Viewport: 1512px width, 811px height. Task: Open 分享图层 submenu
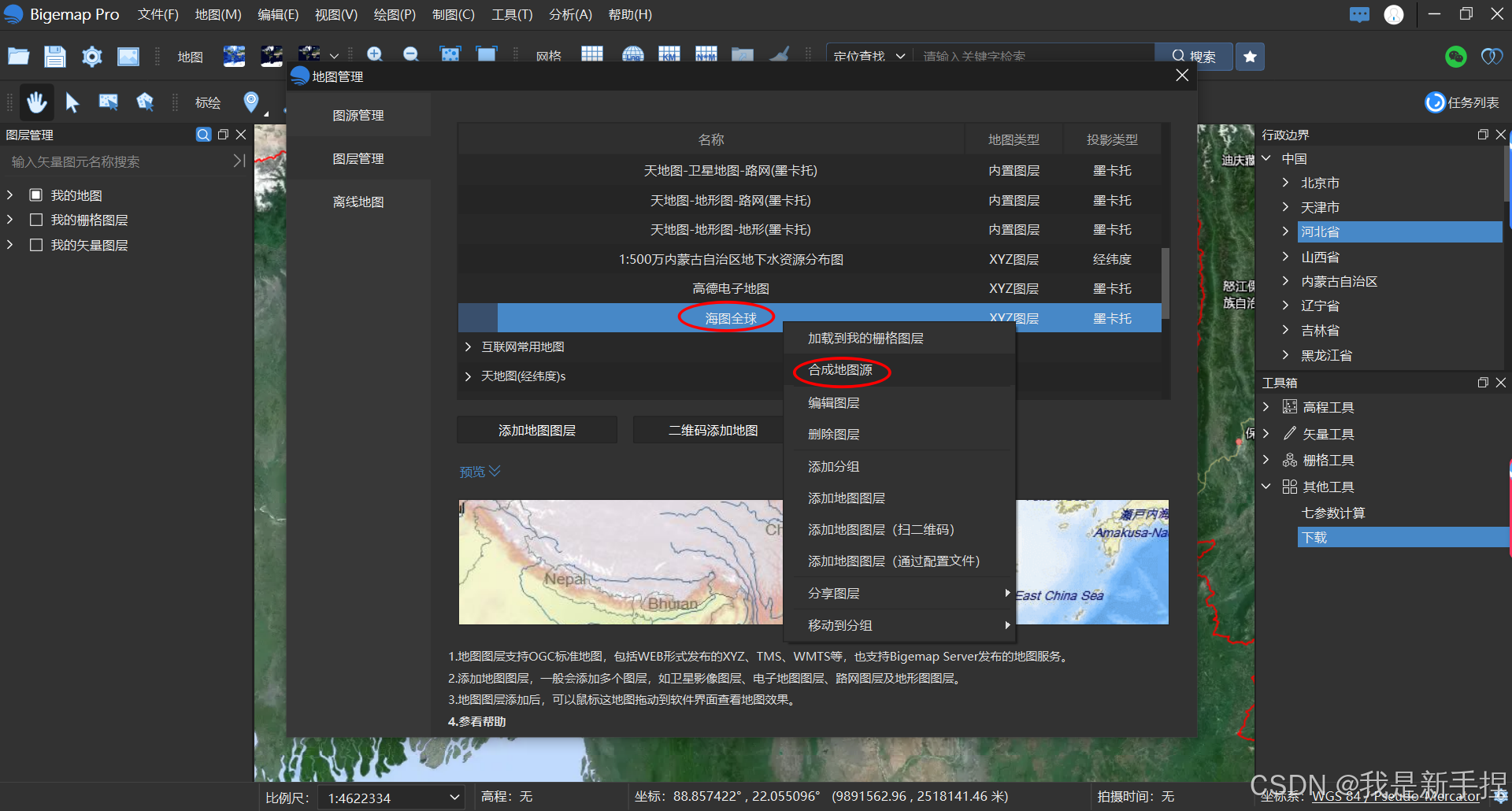click(899, 594)
